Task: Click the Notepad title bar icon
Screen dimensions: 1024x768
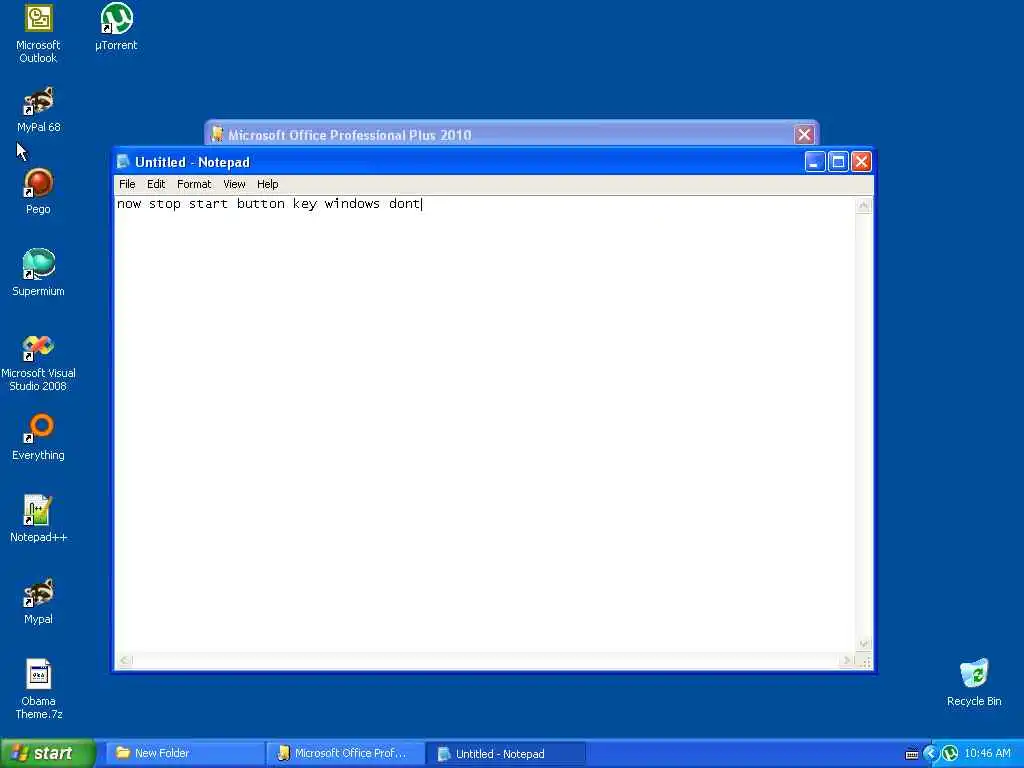Action: pyautogui.click(x=123, y=162)
